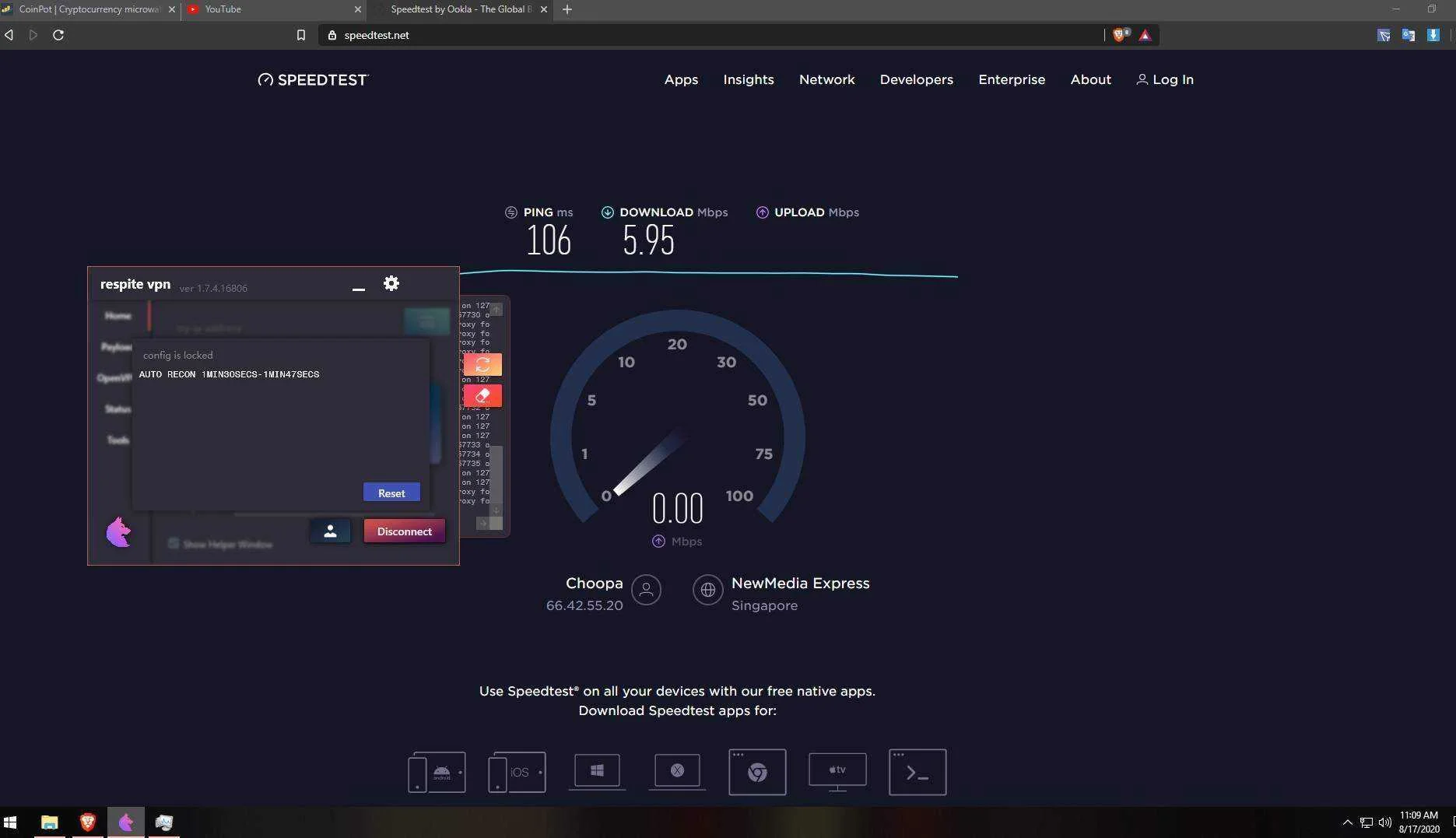
Task: Click the Choopa user profile icon
Action: pos(646,590)
